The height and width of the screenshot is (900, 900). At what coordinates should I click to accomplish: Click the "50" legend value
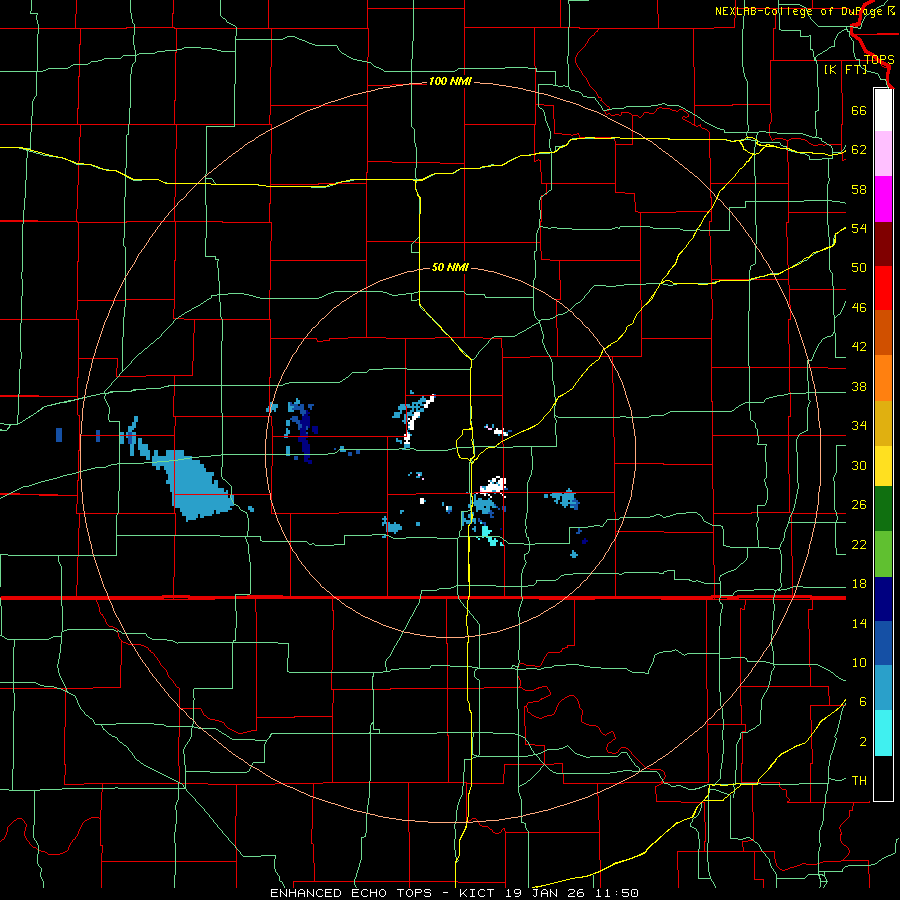859,268
